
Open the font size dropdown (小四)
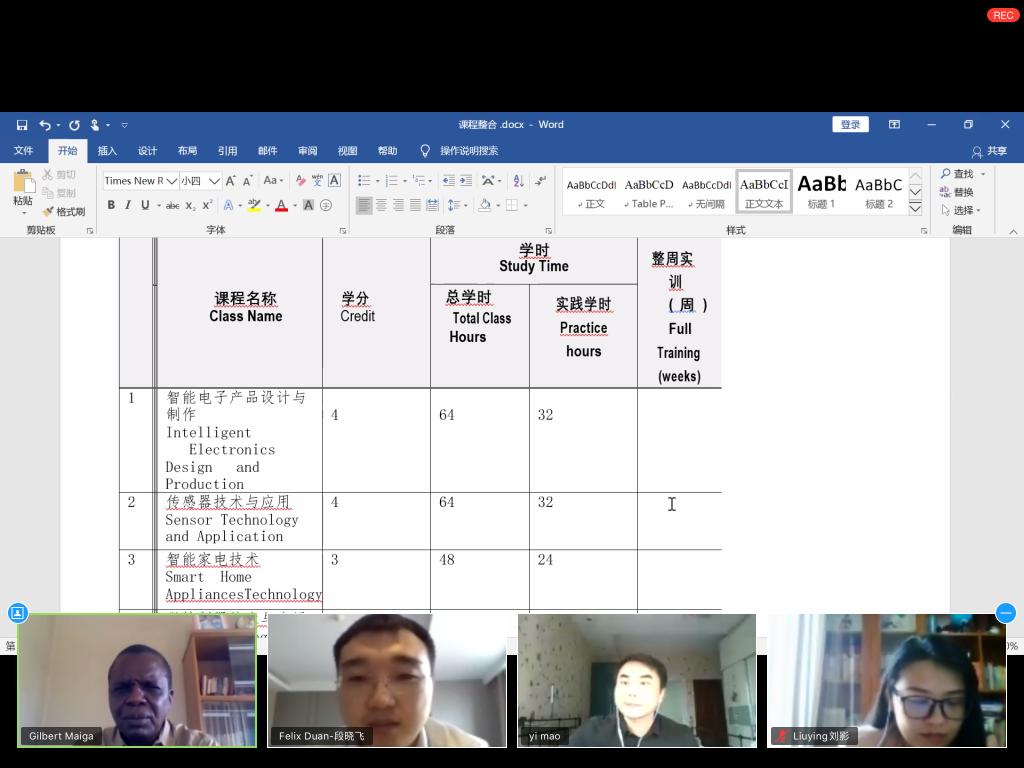pos(214,181)
